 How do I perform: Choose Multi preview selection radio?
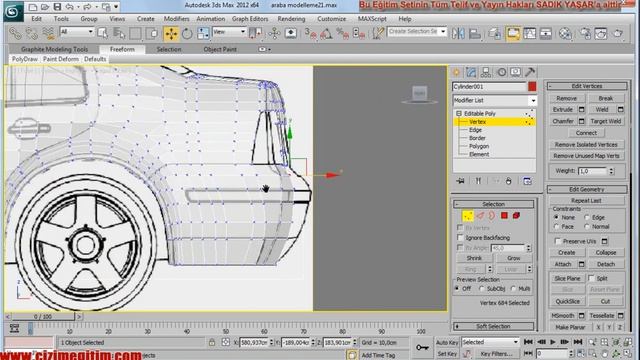tap(513, 289)
